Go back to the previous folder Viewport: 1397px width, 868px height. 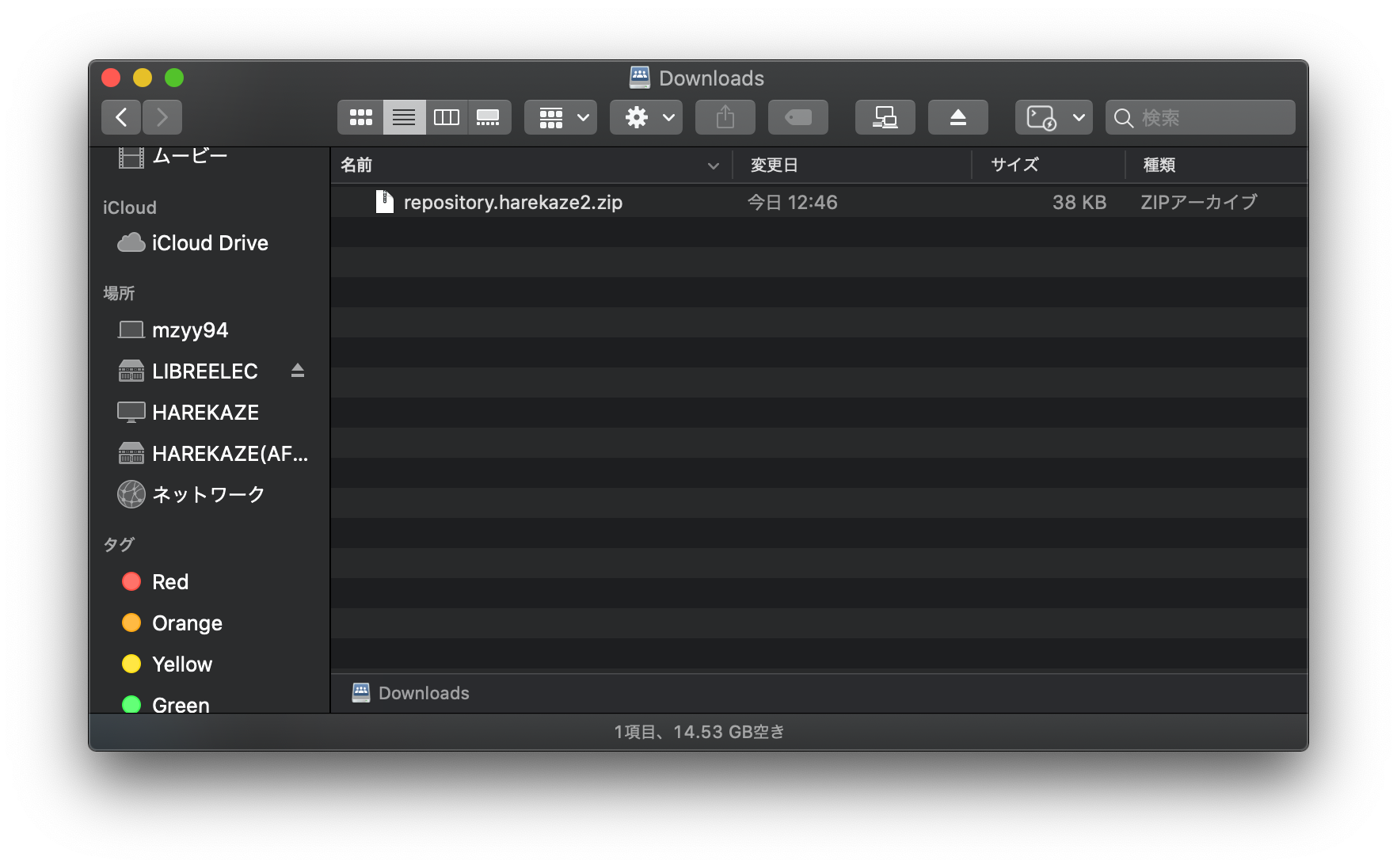[121, 117]
